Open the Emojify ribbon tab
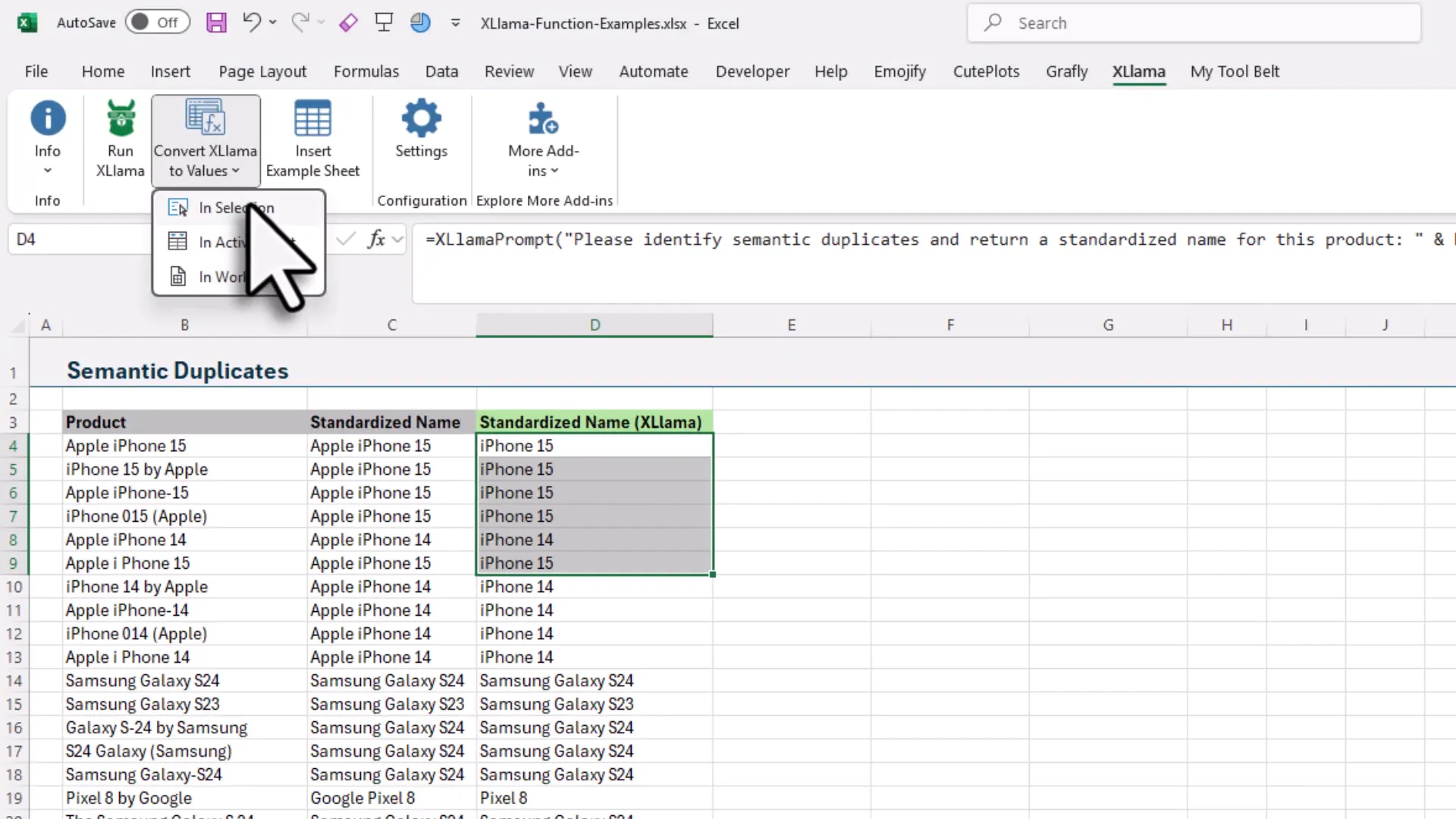Image resolution: width=1456 pixels, height=819 pixels. click(899, 71)
